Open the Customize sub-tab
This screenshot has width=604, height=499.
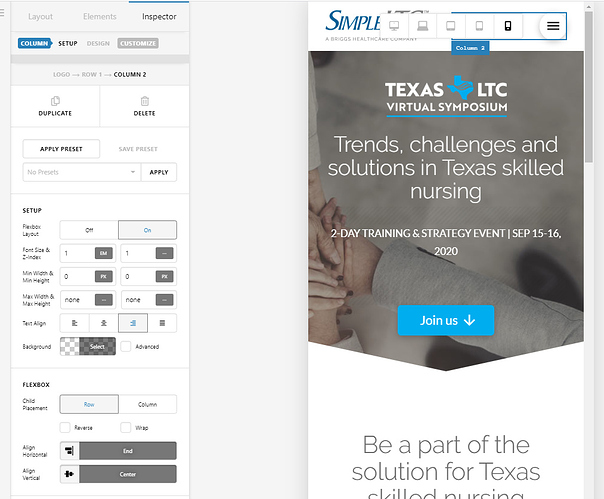point(138,43)
